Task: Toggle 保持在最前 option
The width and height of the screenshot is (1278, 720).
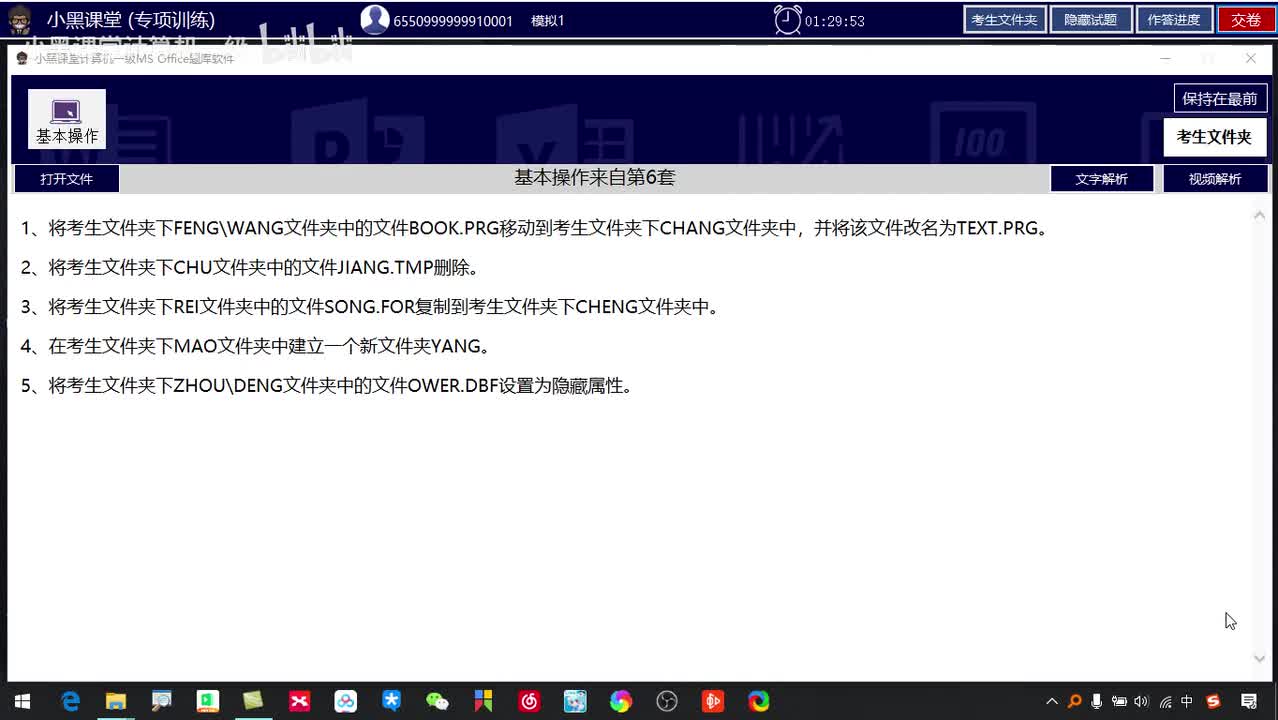Action: 1220,98
